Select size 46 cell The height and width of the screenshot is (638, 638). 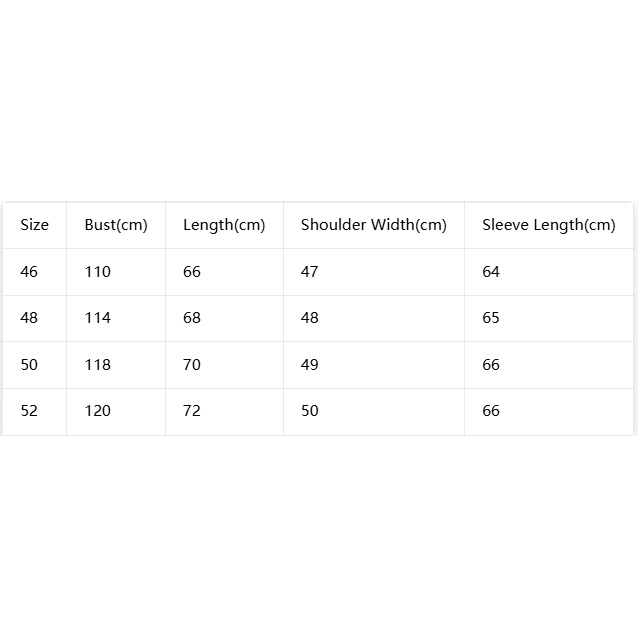(x=29, y=271)
